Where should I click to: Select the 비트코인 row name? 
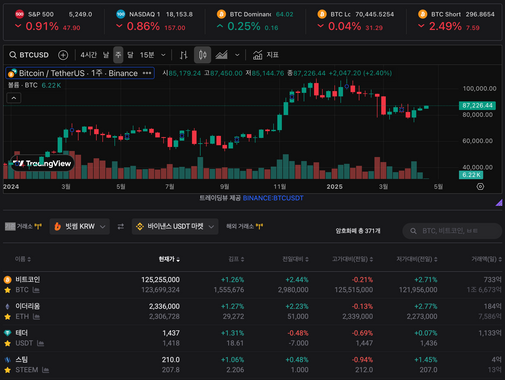[28, 280]
